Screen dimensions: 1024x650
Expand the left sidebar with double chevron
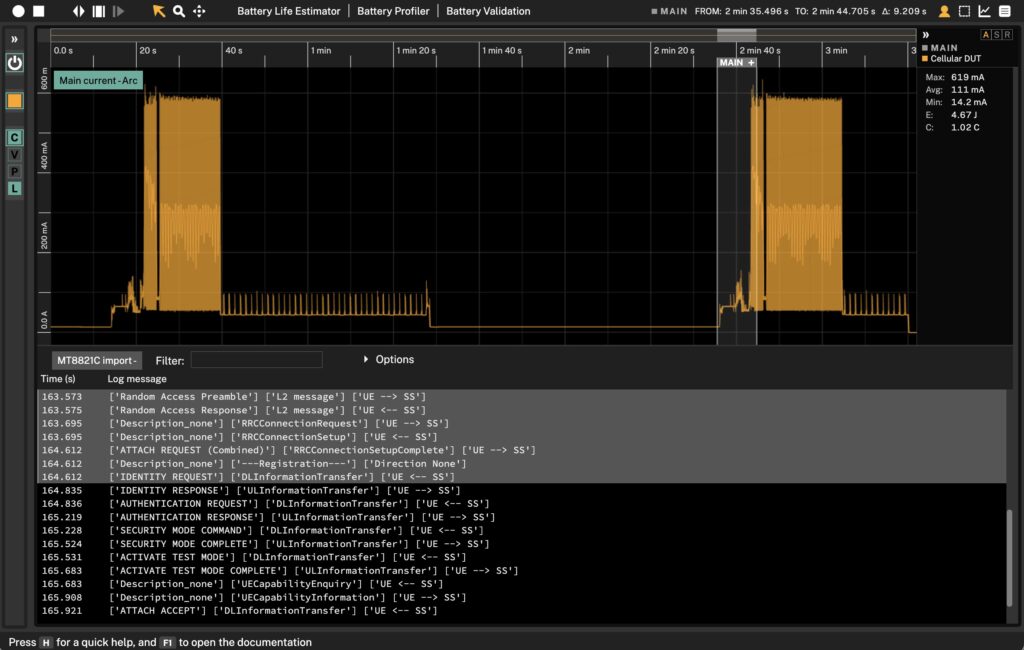pyautogui.click(x=15, y=39)
